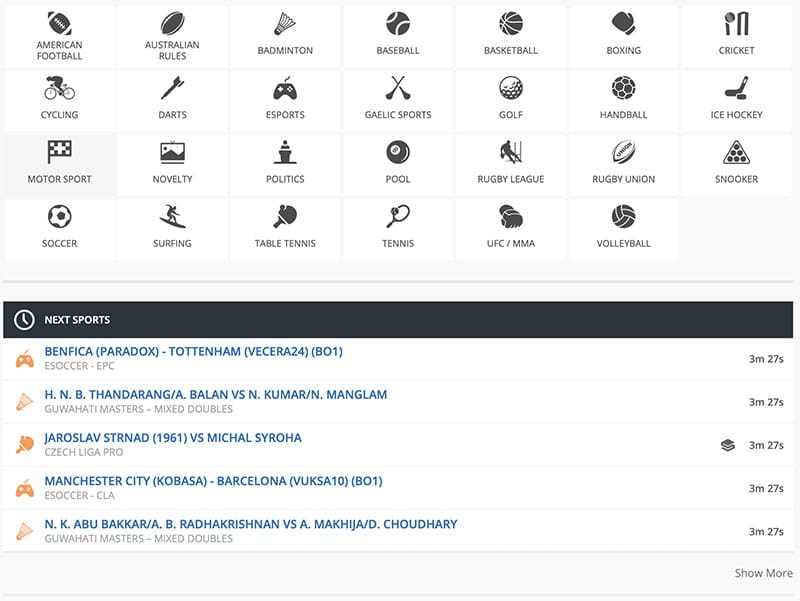Image resolution: width=800 pixels, height=601 pixels.
Task: Open Jaroslav Strnad vs Michal Syroha match
Action: pyautogui.click(x=173, y=438)
